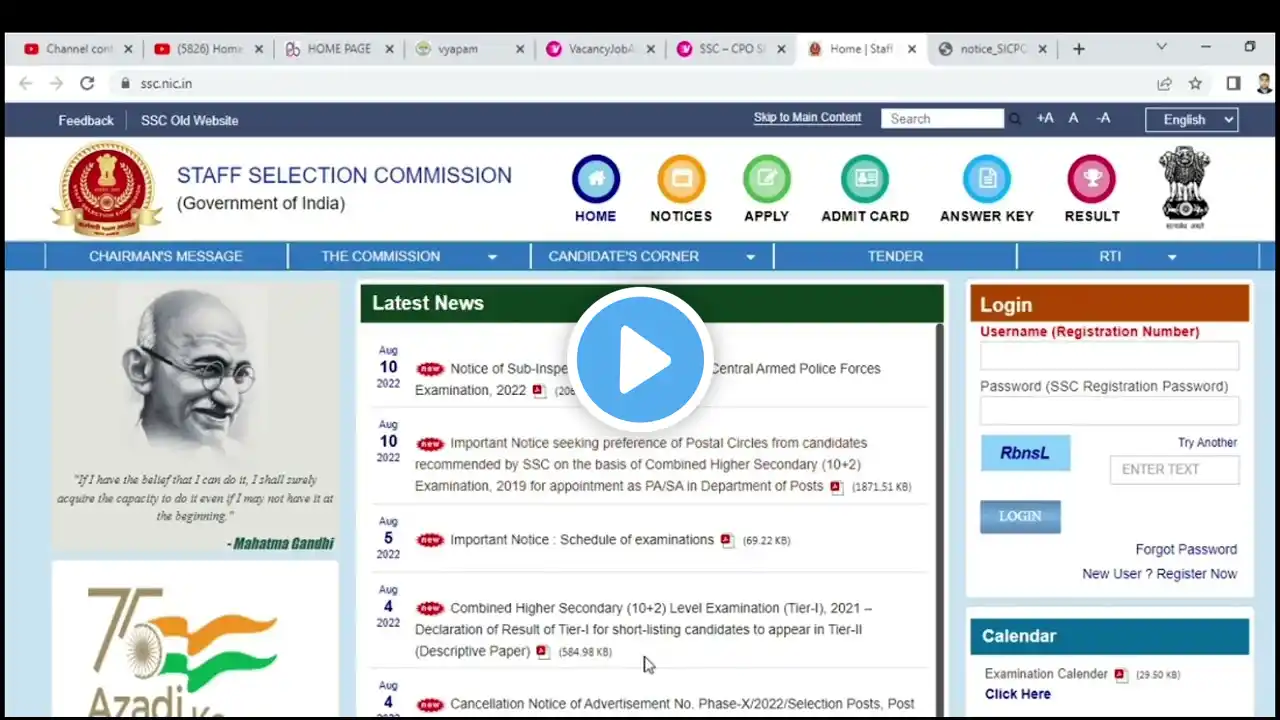Focus the Username registration number field
1280x720 pixels.
point(1109,356)
